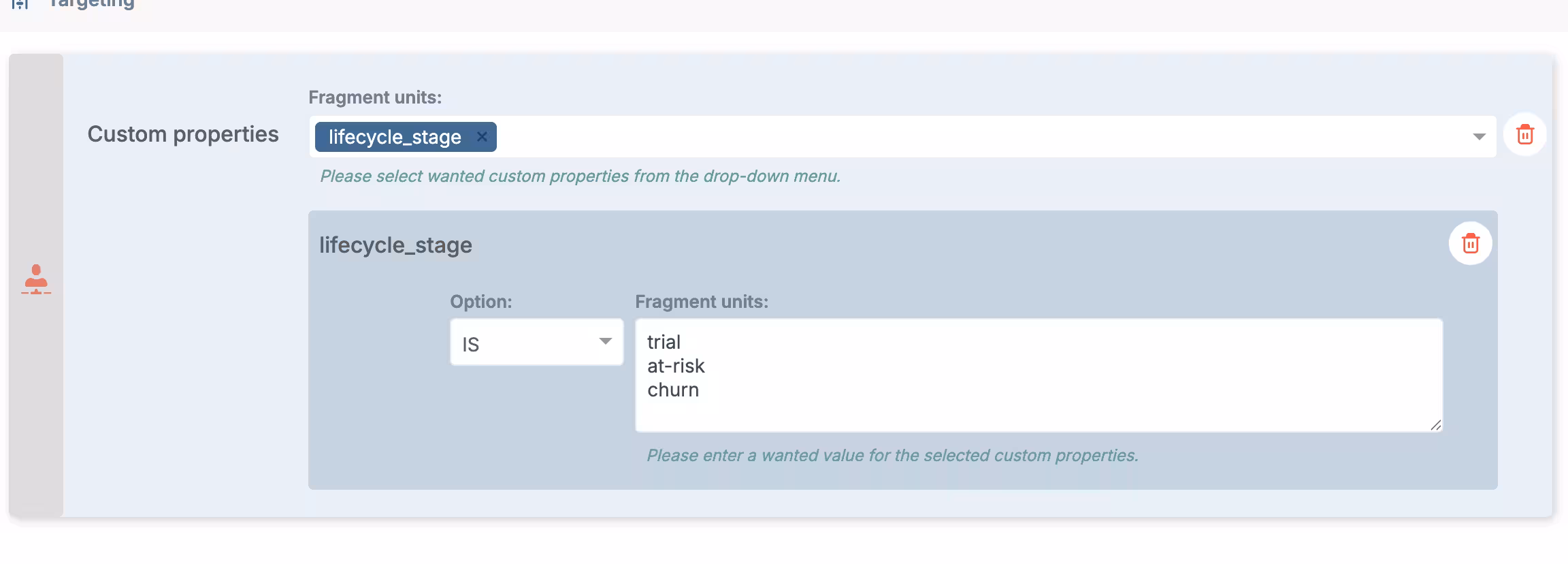Delete the lifecycle_stage condition using its trash icon
The width and height of the screenshot is (1568, 564).
pos(1471,243)
